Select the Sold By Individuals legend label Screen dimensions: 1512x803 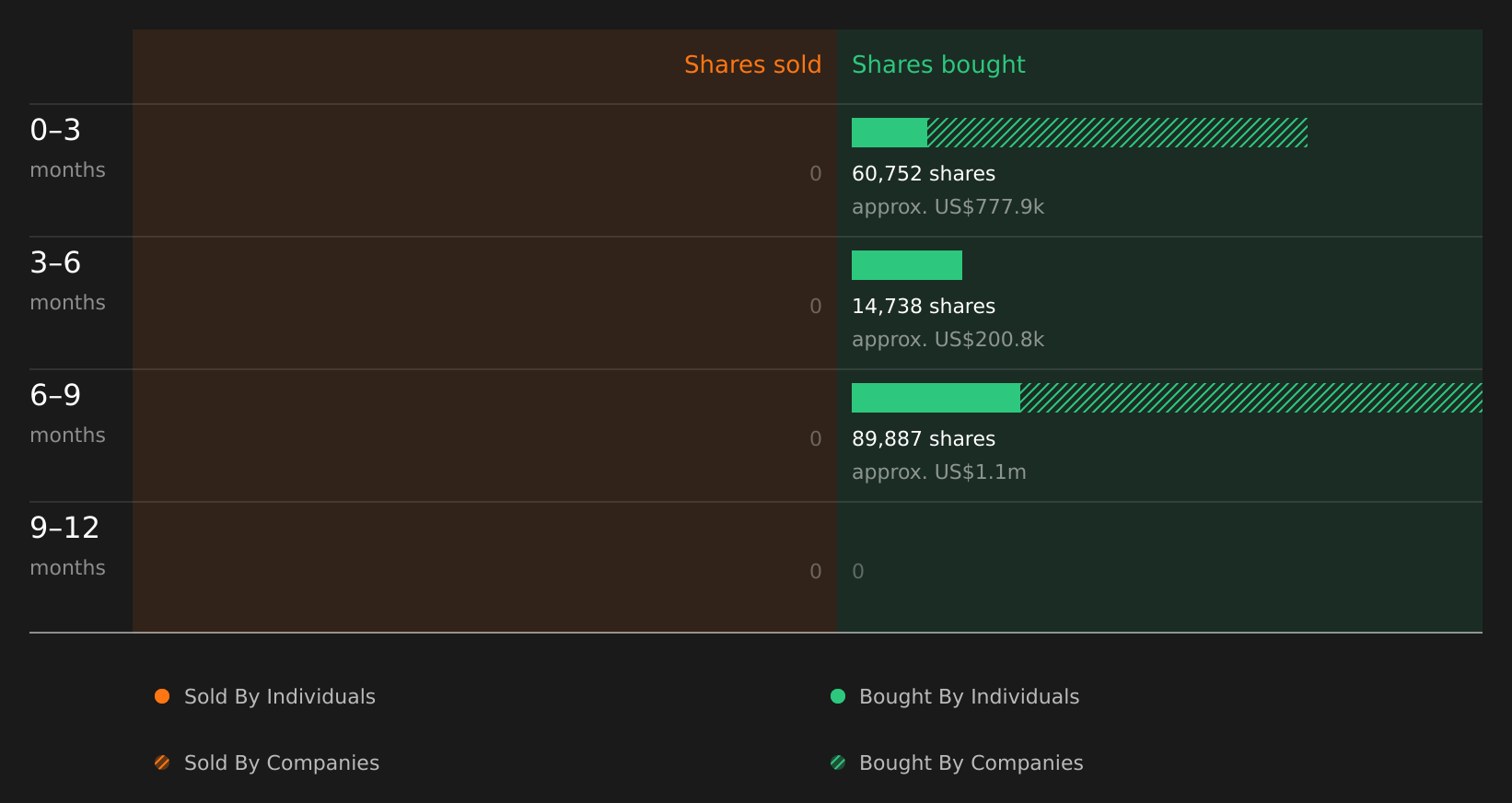280,697
